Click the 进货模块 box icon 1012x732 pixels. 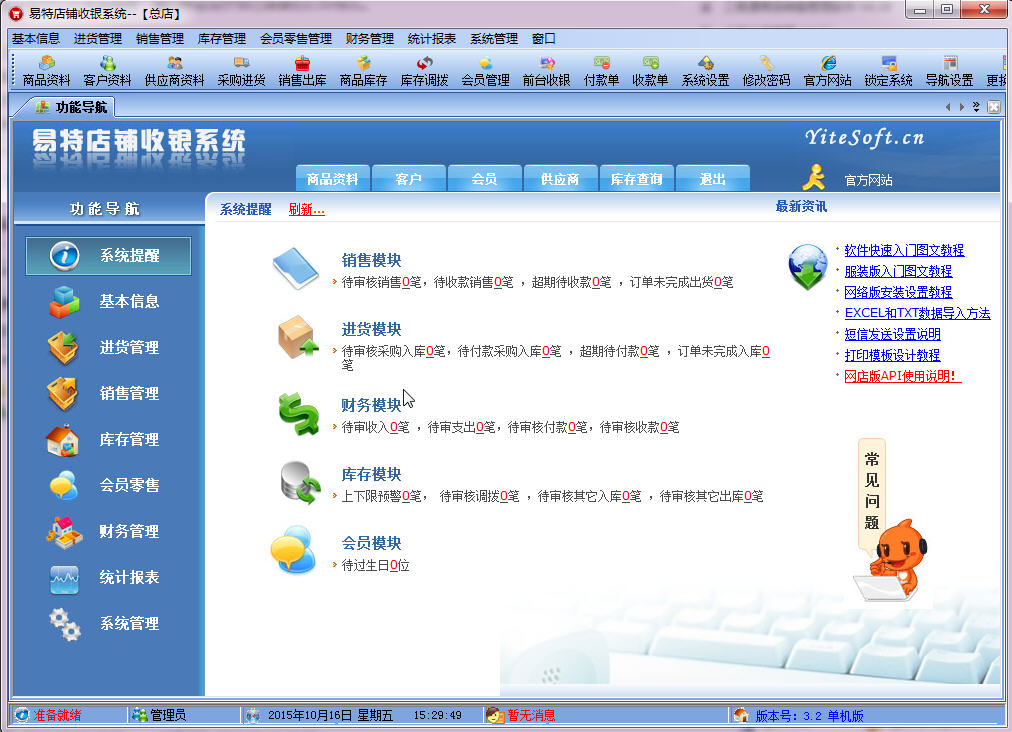pos(298,337)
